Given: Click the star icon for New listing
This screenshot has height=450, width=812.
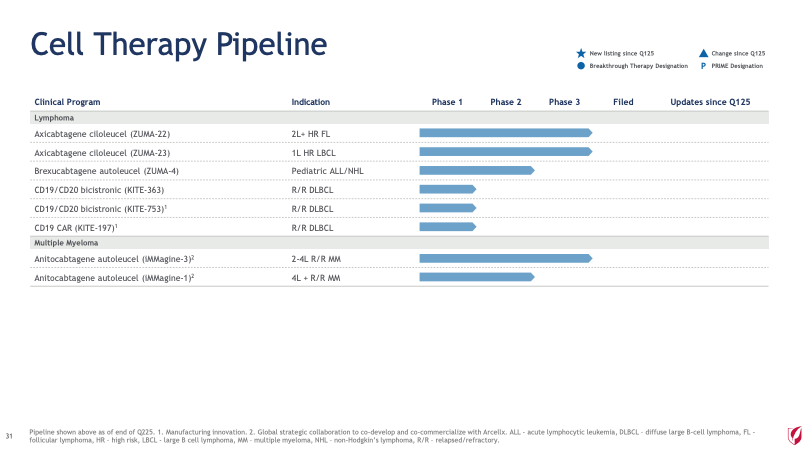Looking at the screenshot, I should [x=581, y=53].
